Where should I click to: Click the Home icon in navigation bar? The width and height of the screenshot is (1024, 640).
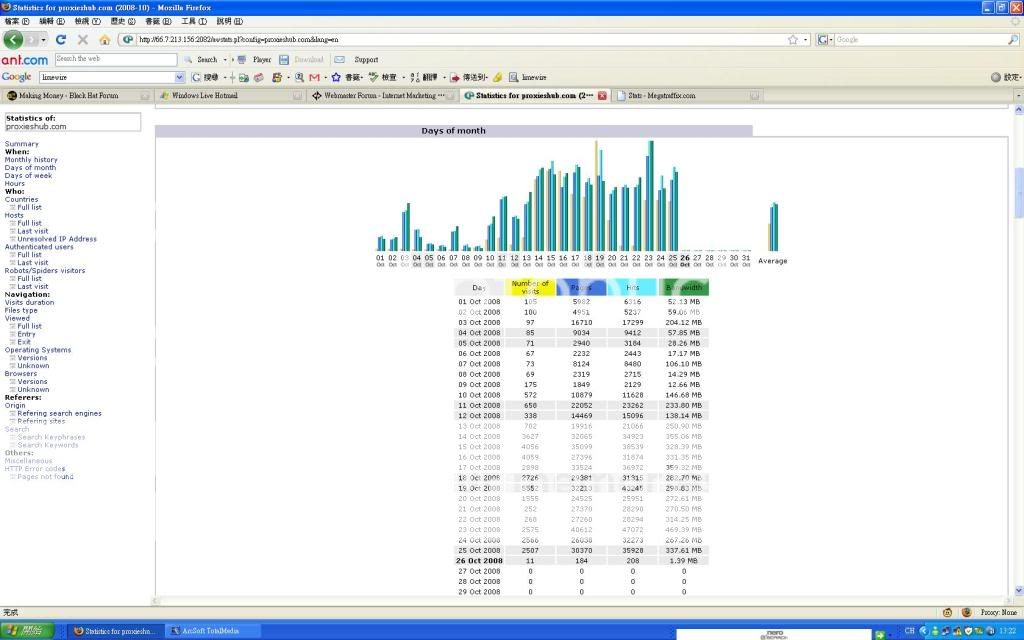105,40
